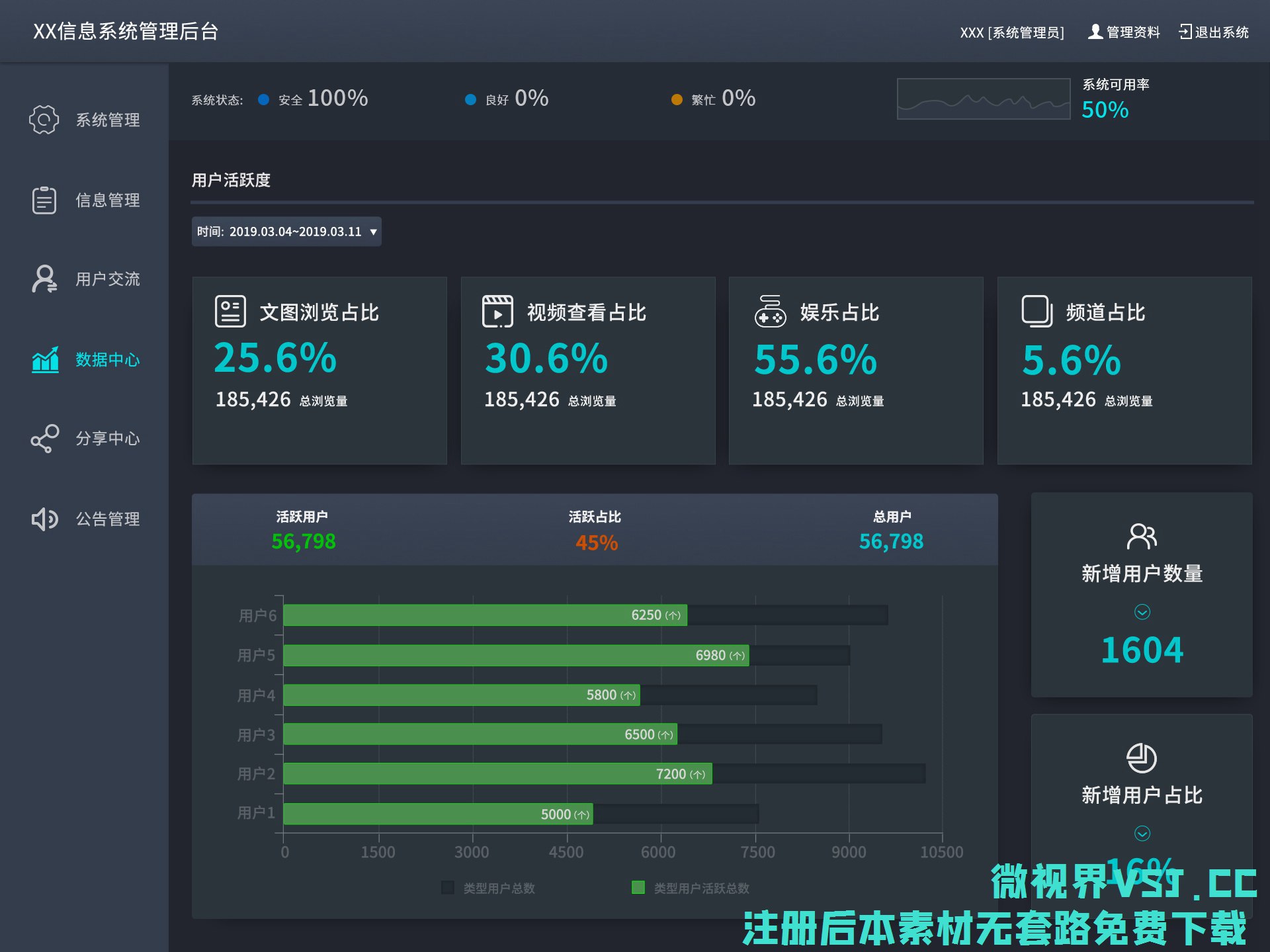Click the 用户2 green bar showing 7200
The height and width of the screenshot is (952, 1270).
(497, 774)
